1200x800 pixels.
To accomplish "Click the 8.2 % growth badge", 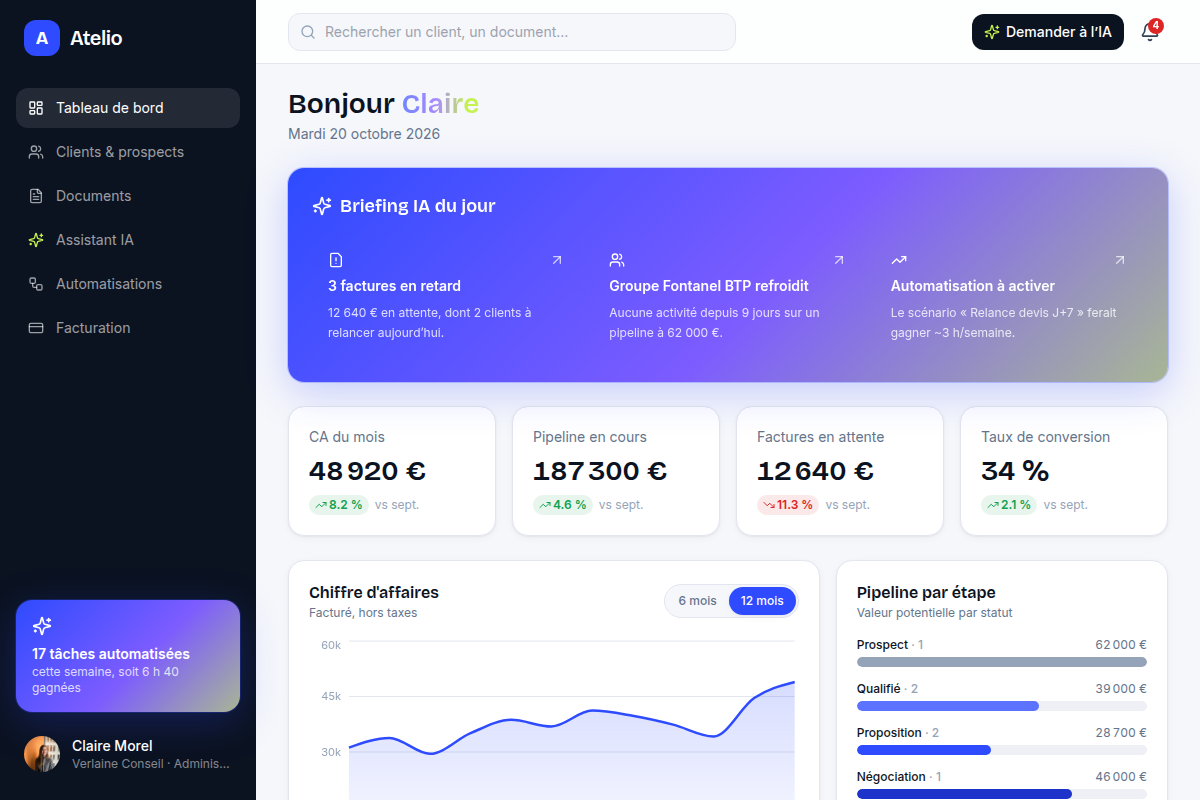I will tap(339, 505).
